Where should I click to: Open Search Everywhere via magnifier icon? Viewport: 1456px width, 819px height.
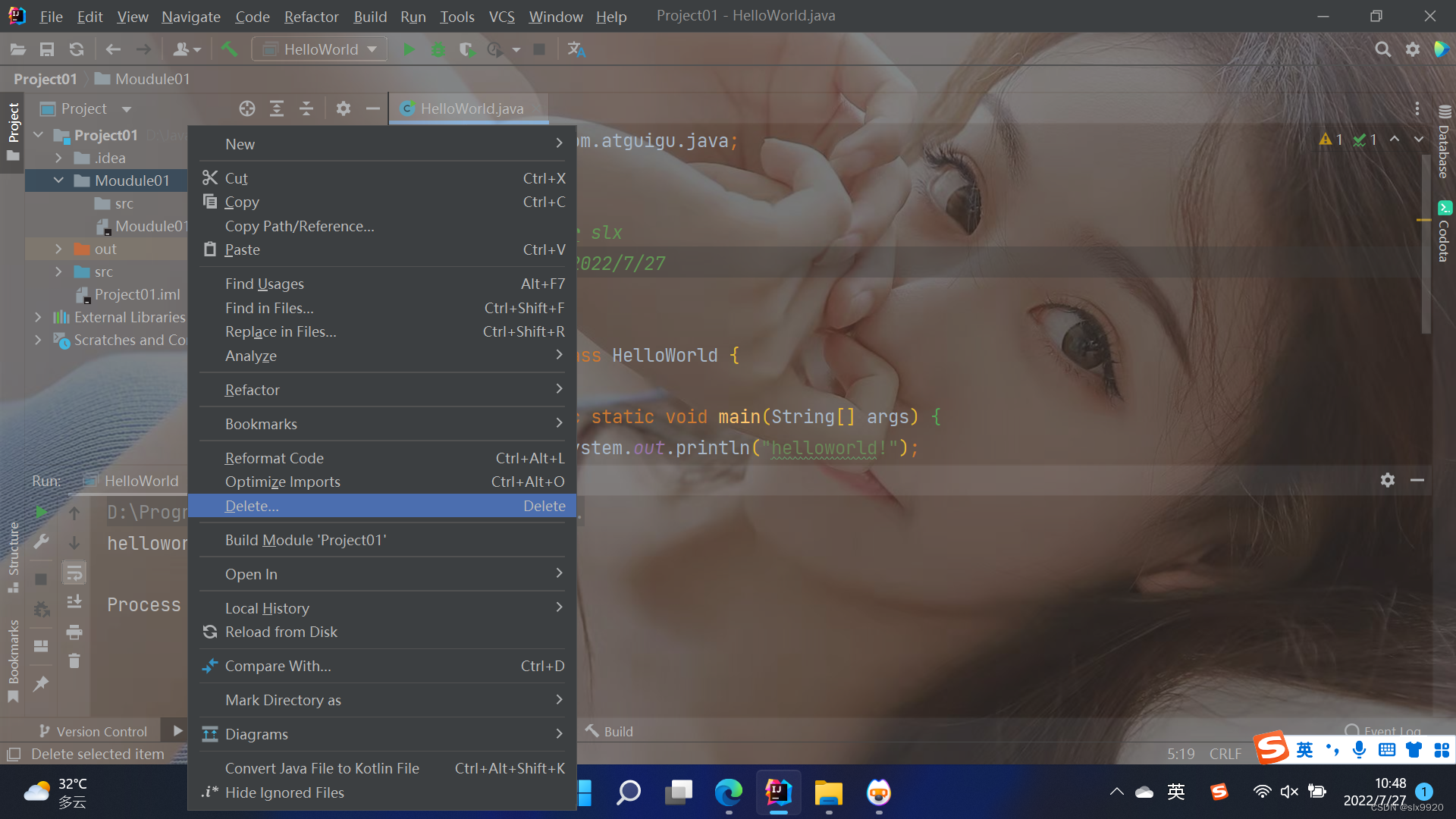pos(1382,49)
